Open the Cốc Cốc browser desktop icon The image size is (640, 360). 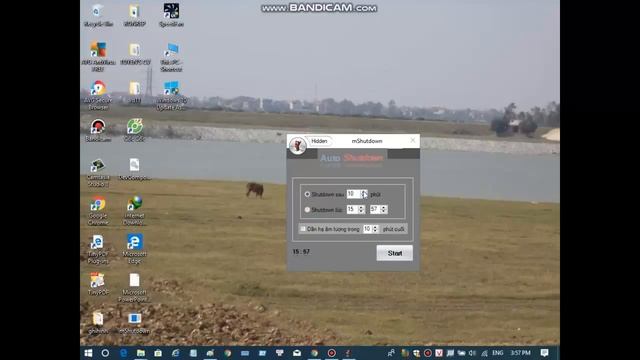134,130
